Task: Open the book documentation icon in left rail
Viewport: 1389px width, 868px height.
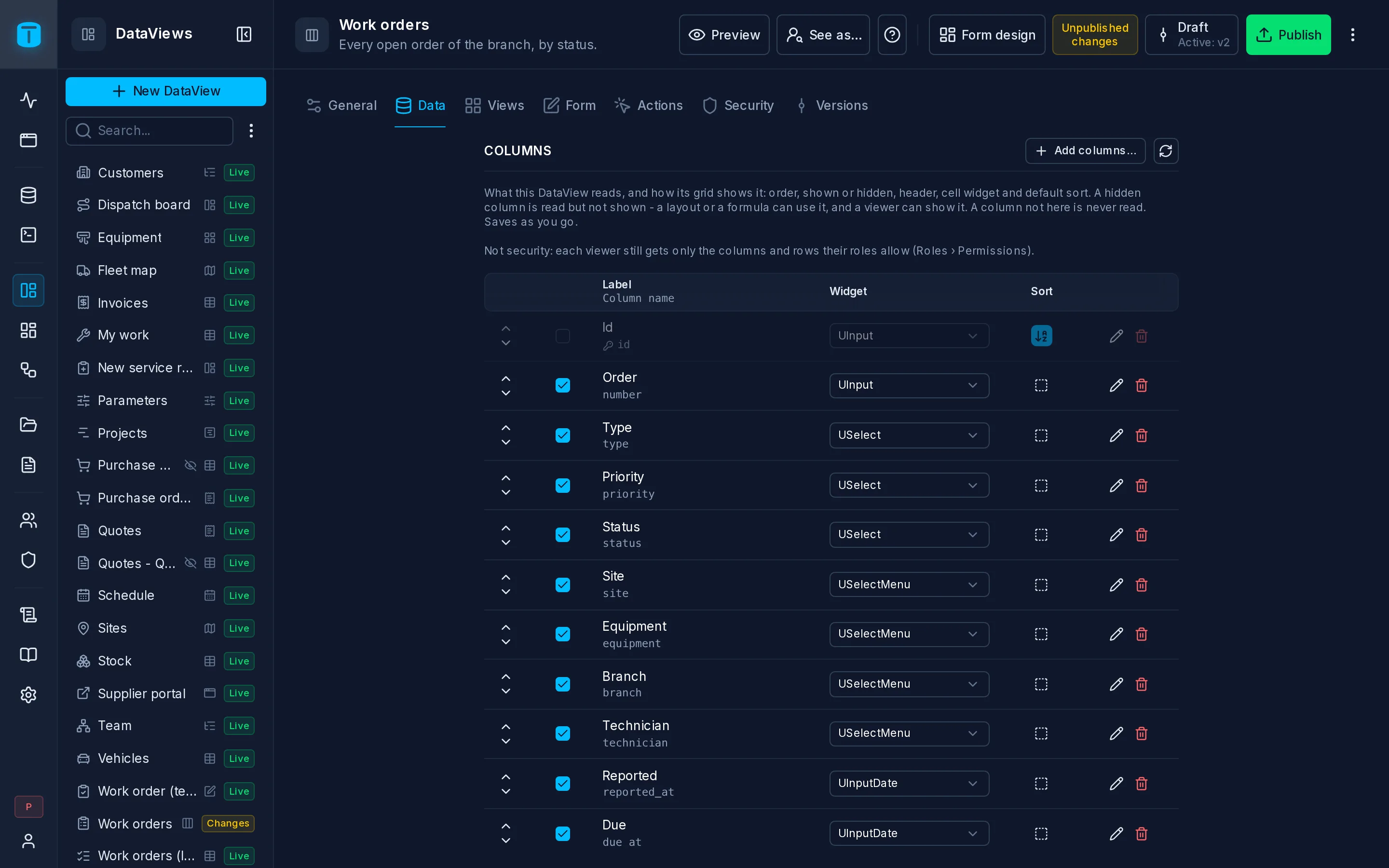Action: 28,655
